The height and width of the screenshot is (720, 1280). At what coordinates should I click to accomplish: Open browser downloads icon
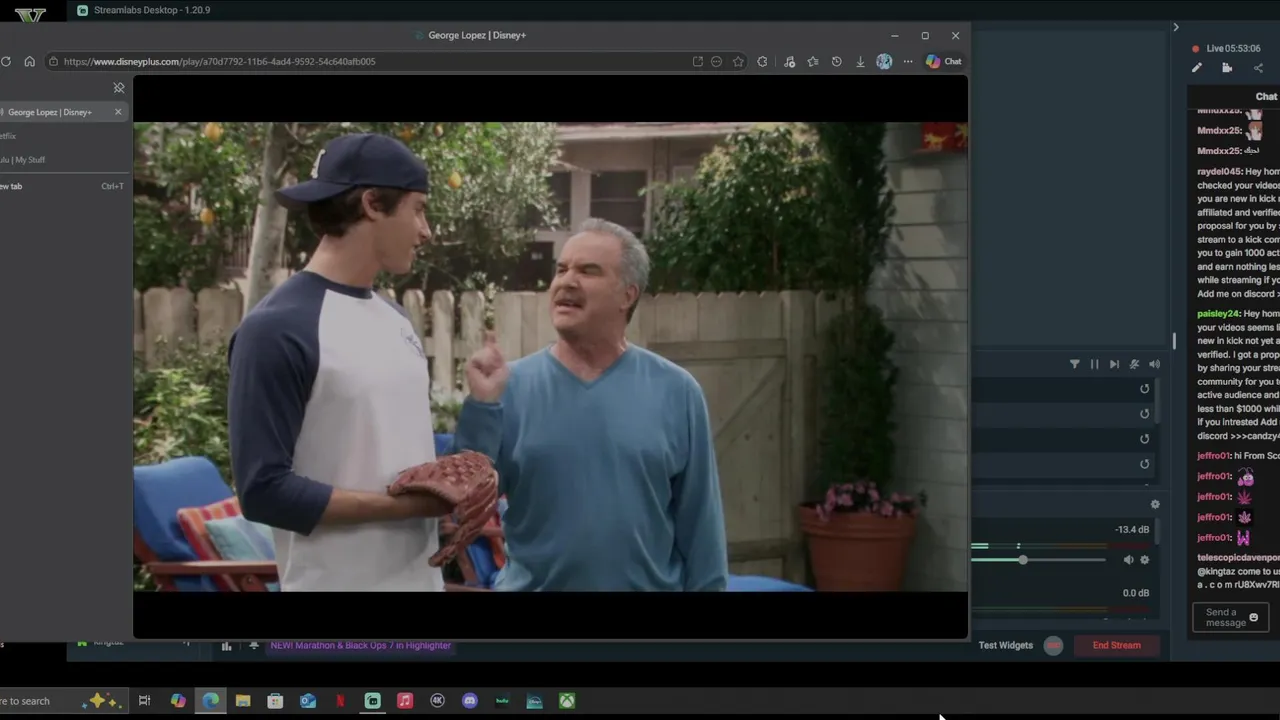[860, 61]
